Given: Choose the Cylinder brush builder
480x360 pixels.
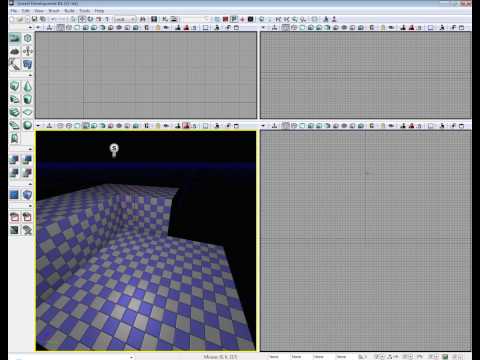Looking at the screenshot, I should (28, 99).
